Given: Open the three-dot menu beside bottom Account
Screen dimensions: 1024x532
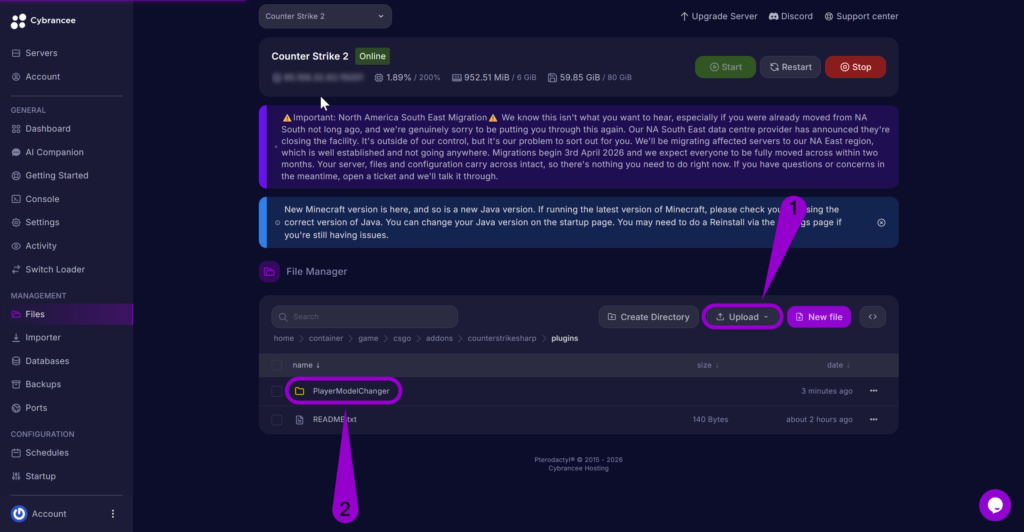Looking at the screenshot, I should [x=112, y=514].
